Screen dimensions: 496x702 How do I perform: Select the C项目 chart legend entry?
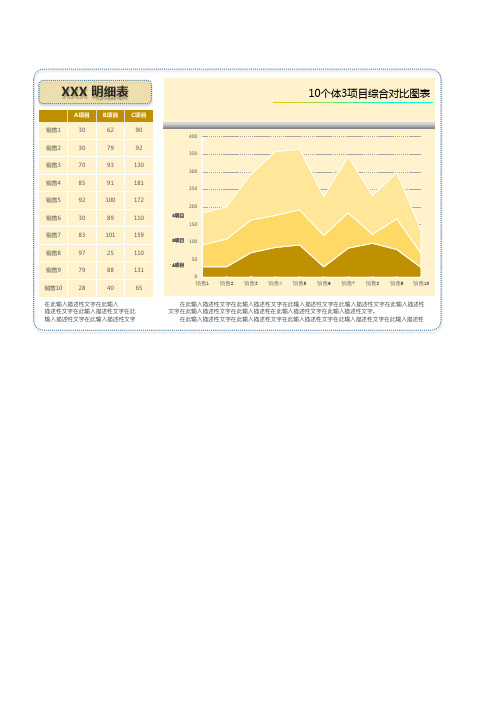pos(178,216)
